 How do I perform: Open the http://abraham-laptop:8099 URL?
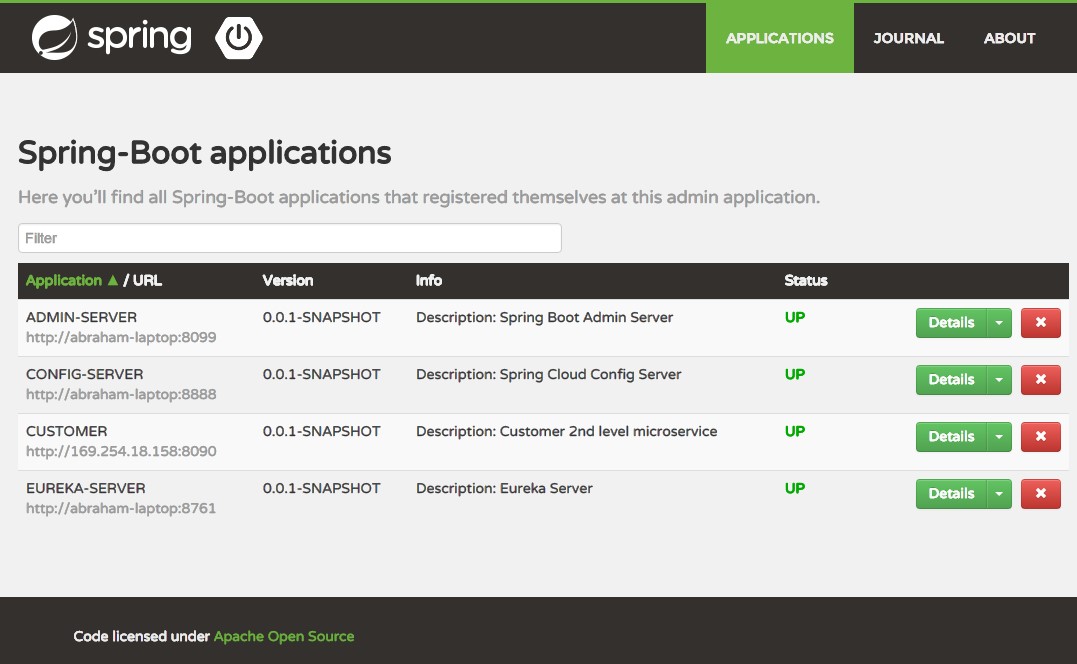pyautogui.click(x=121, y=337)
